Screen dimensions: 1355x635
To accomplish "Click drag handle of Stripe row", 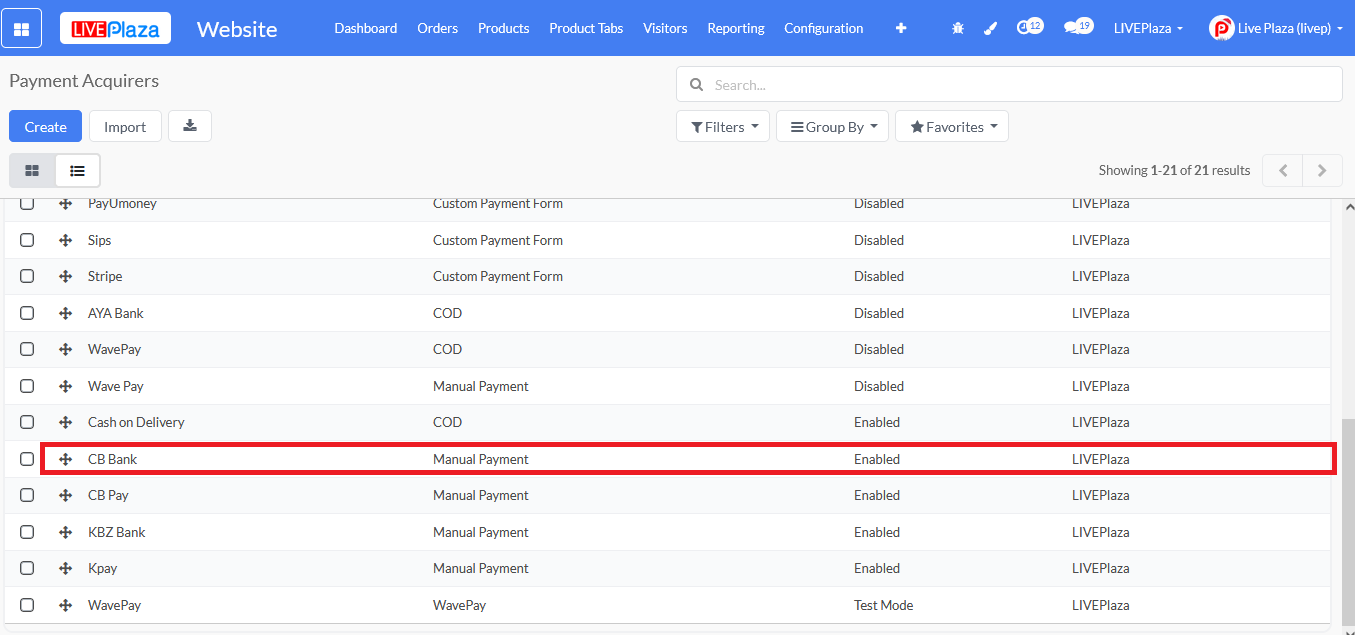I will (65, 276).
